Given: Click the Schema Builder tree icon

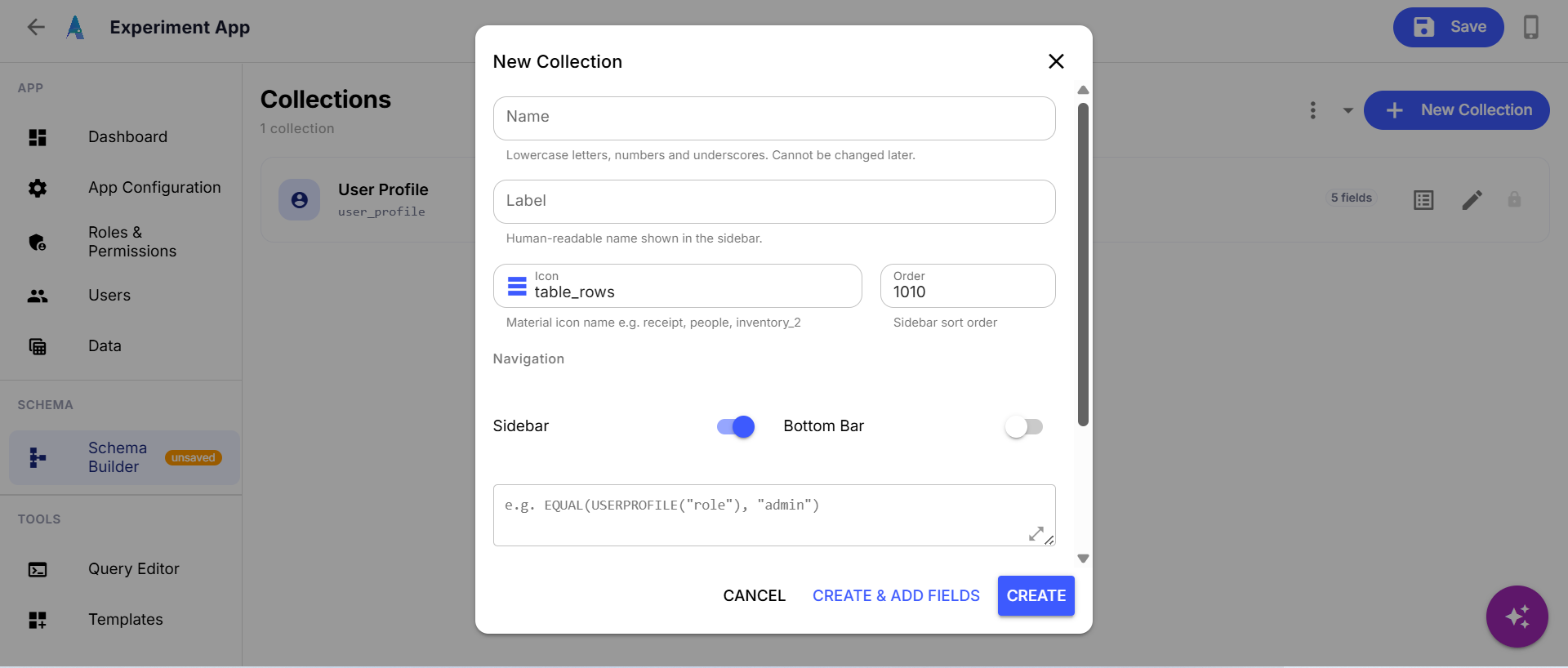Looking at the screenshot, I should (38, 457).
